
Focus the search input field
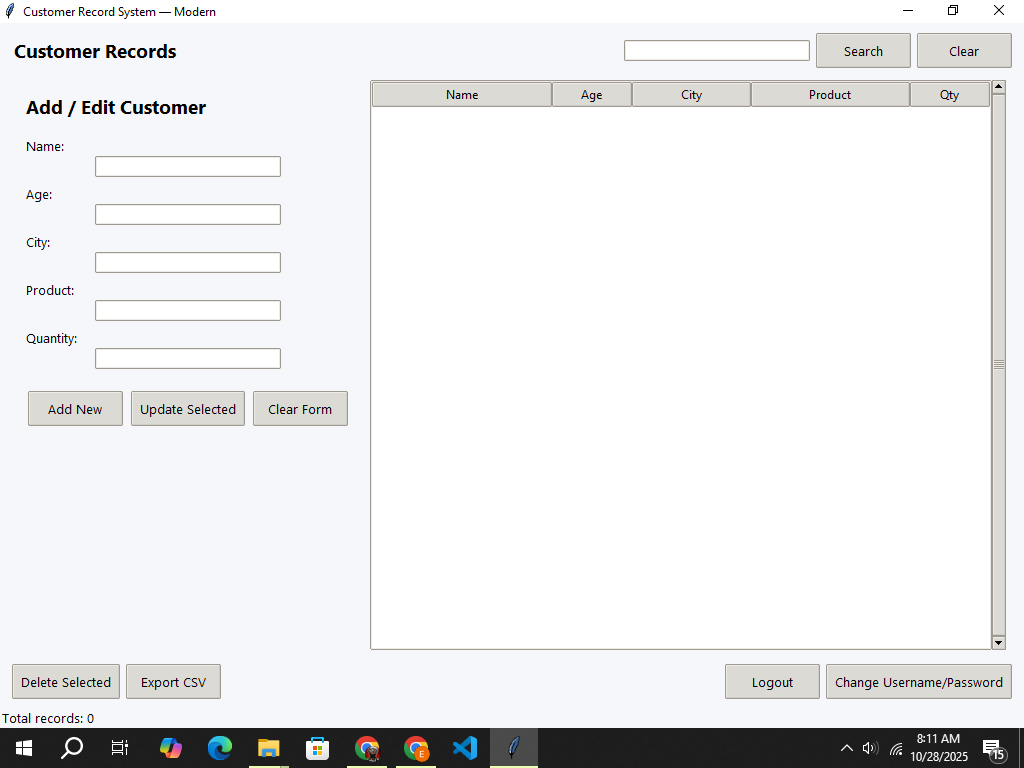pos(716,51)
